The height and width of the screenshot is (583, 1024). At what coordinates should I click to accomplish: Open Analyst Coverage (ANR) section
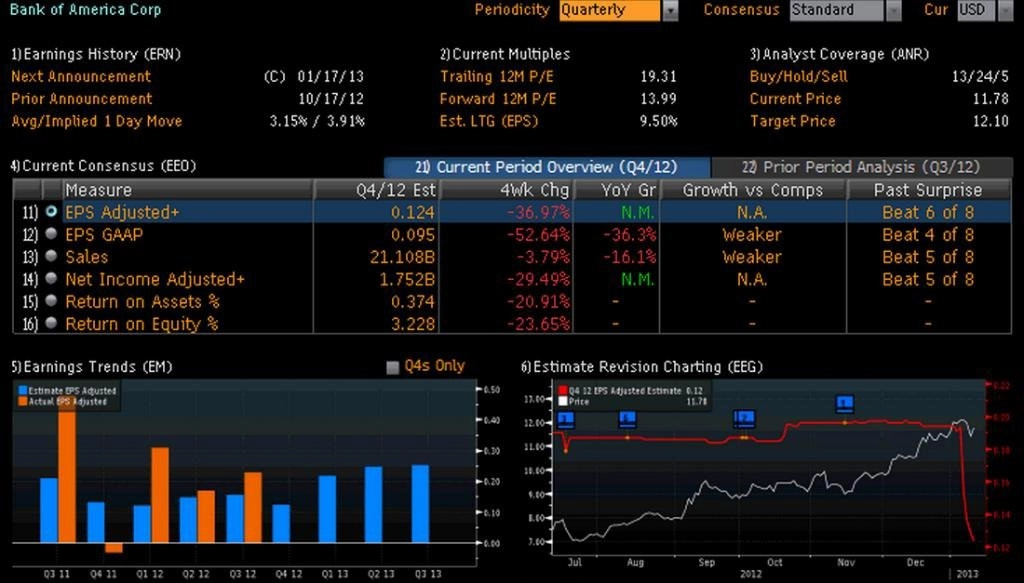839,54
